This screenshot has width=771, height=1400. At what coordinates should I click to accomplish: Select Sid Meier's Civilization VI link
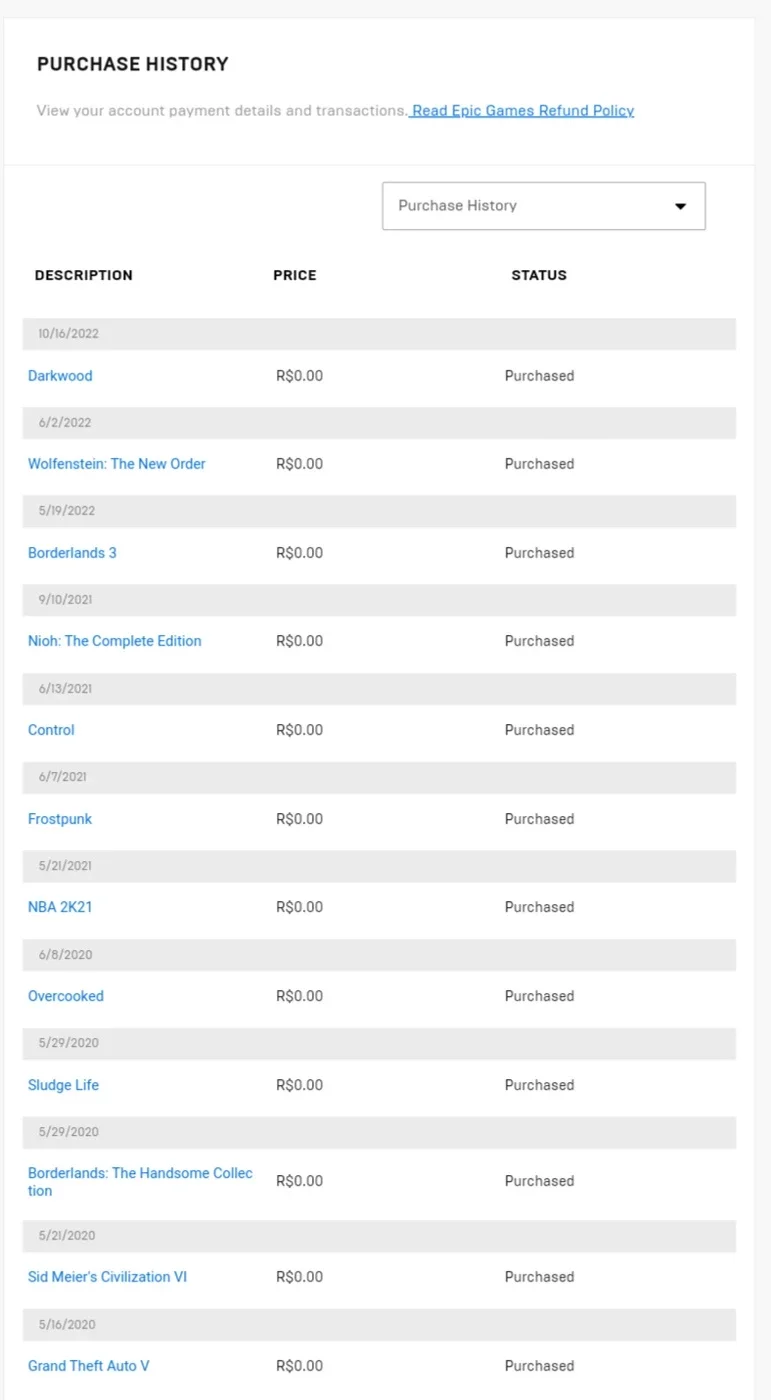point(107,1277)
